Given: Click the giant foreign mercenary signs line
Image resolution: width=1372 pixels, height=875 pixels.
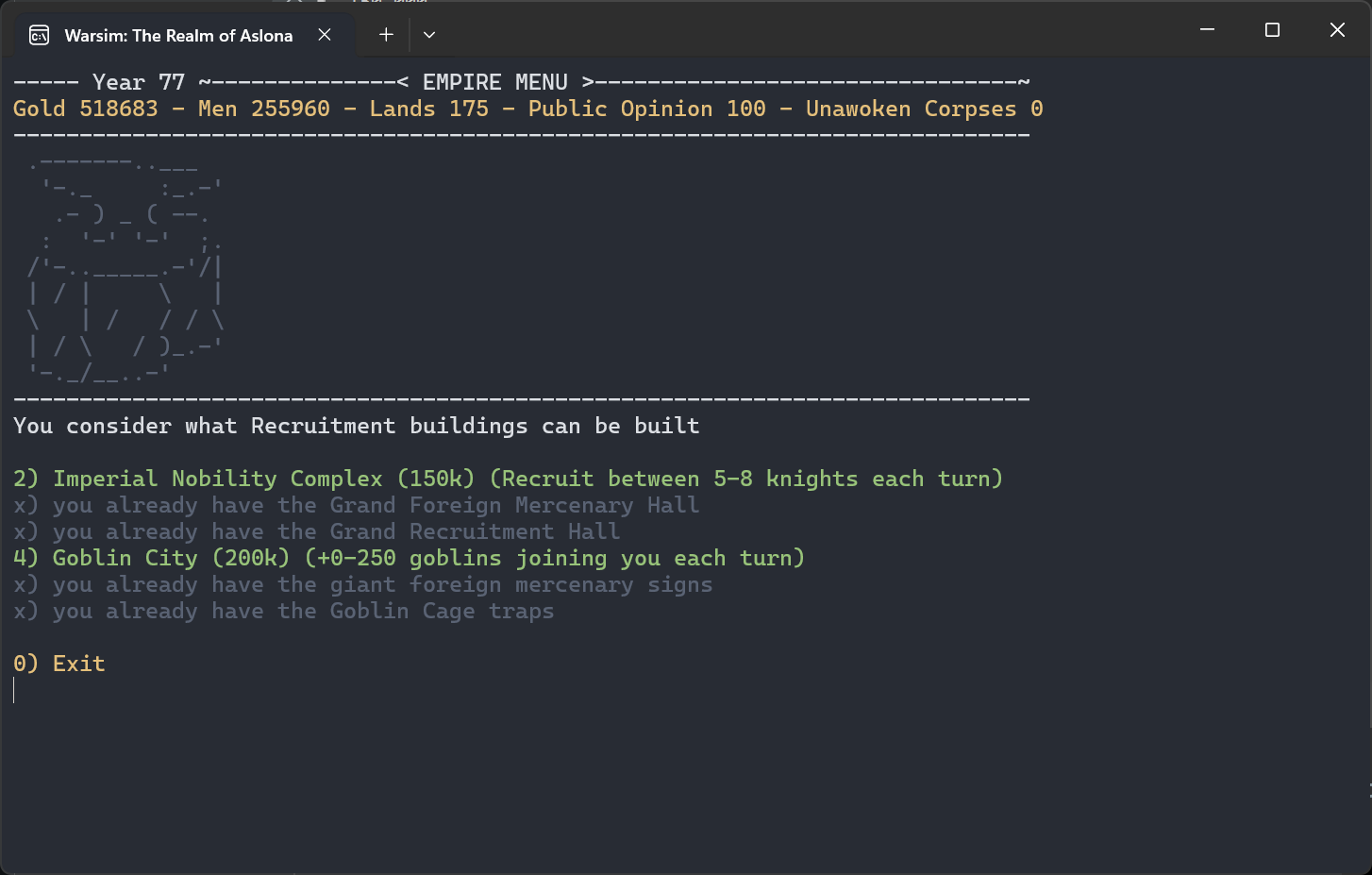Looking at the screenshot, I should point(363,584).
